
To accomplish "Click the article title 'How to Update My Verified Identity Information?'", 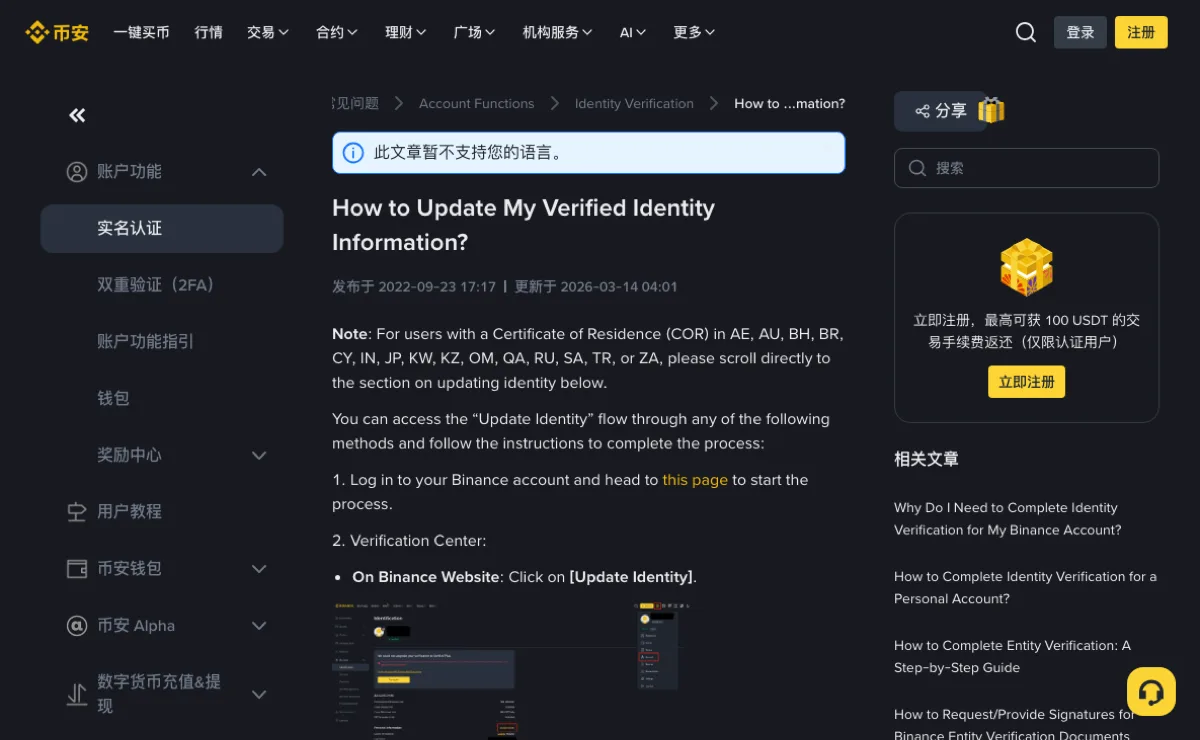I will 524,225.
